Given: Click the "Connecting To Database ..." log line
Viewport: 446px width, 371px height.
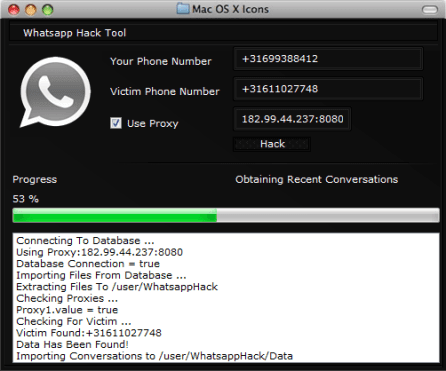Looking at the screenshot, I should [x=85, y=241].
